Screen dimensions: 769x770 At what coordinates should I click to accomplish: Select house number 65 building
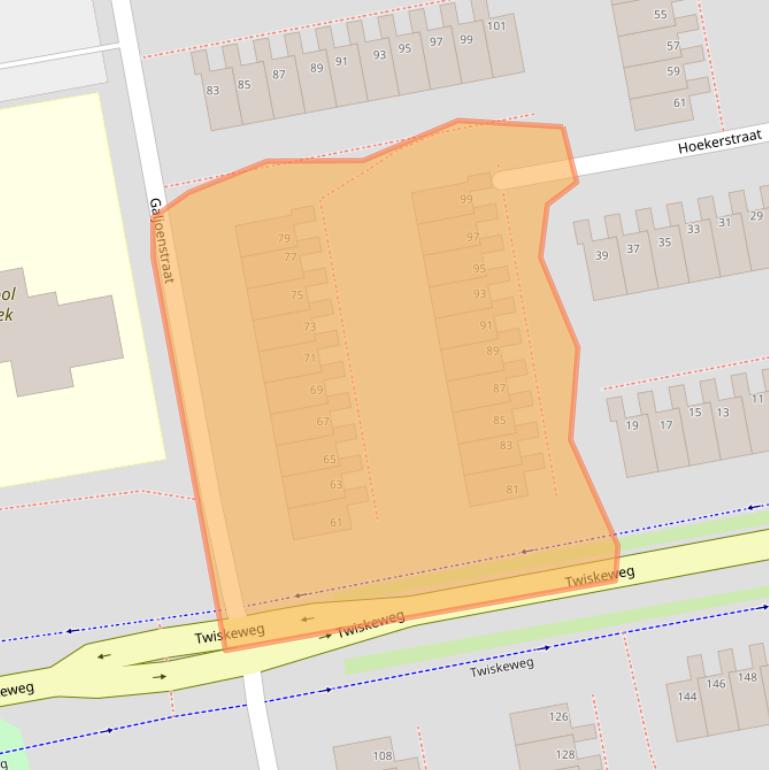pos(329,459)
